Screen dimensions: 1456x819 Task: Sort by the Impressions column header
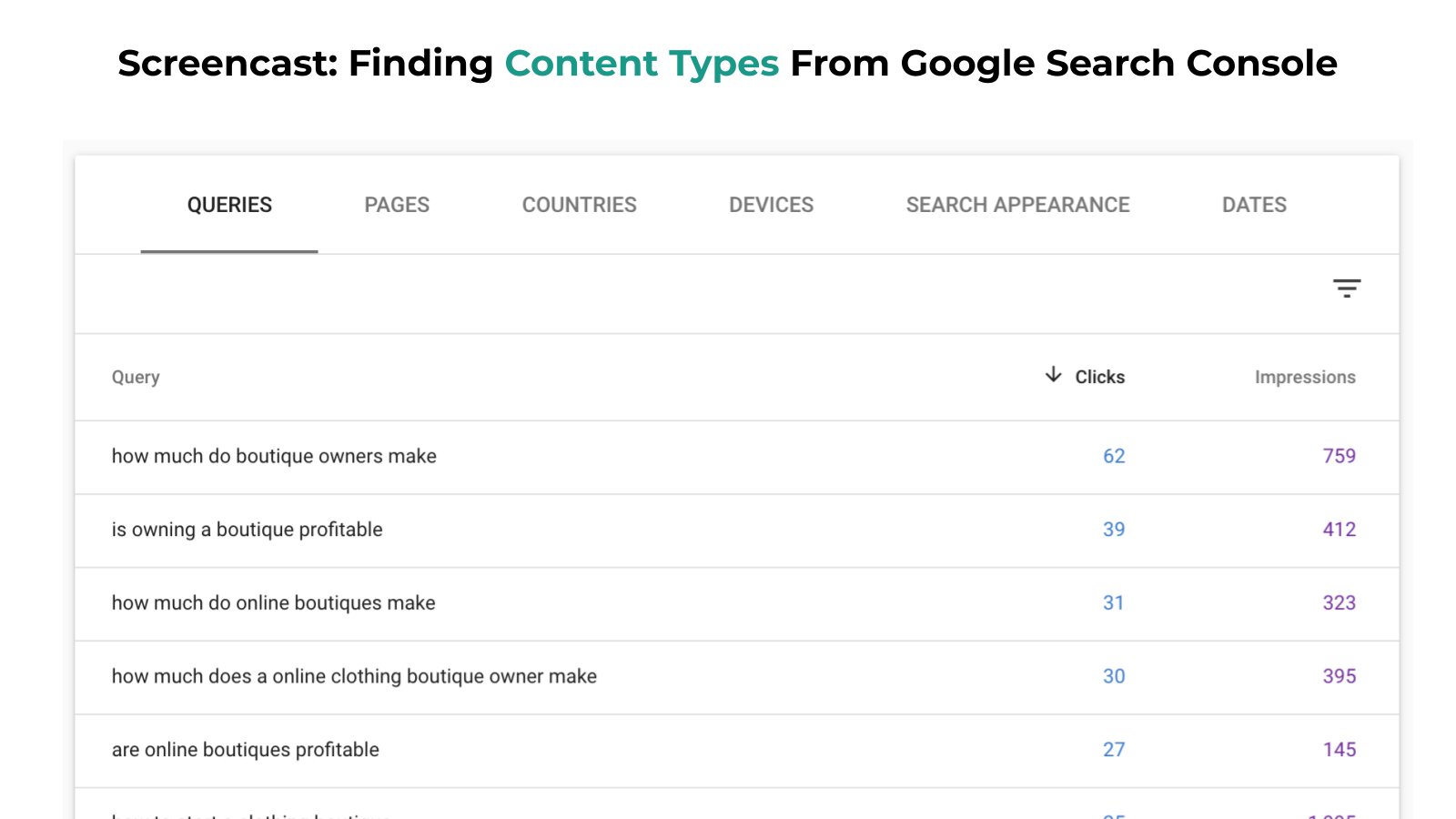[1305, 377]
